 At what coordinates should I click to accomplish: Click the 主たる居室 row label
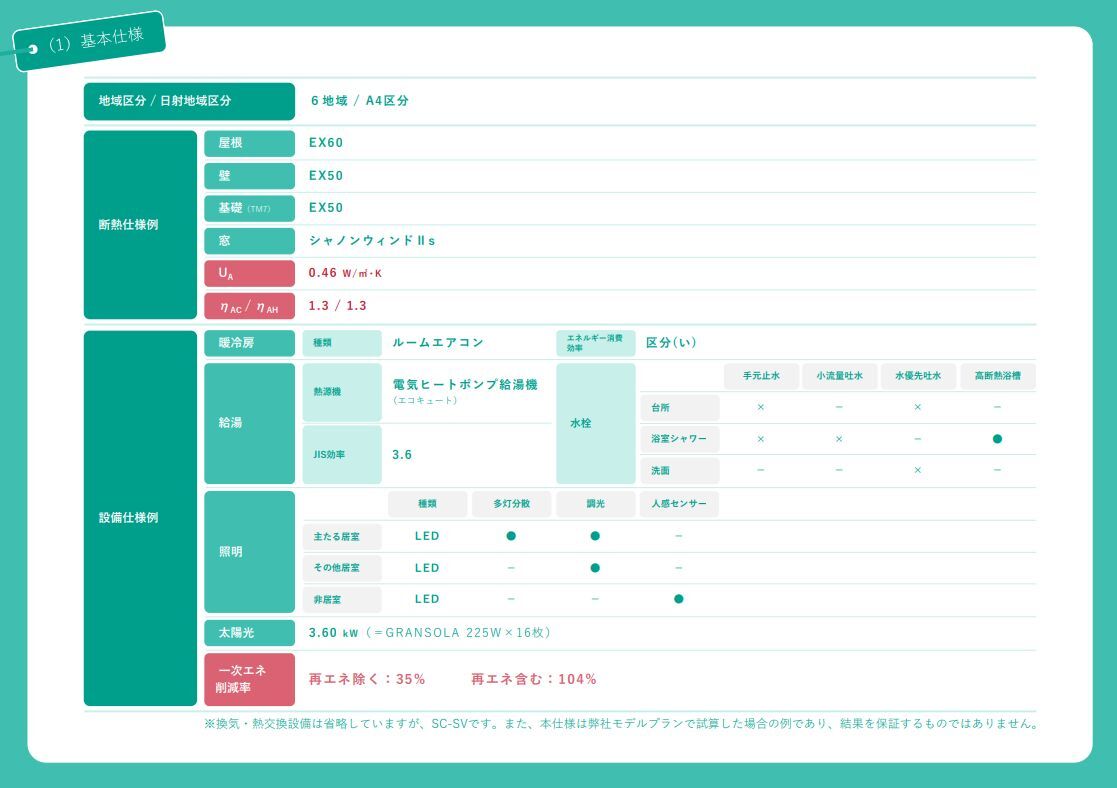click(342, 536)
